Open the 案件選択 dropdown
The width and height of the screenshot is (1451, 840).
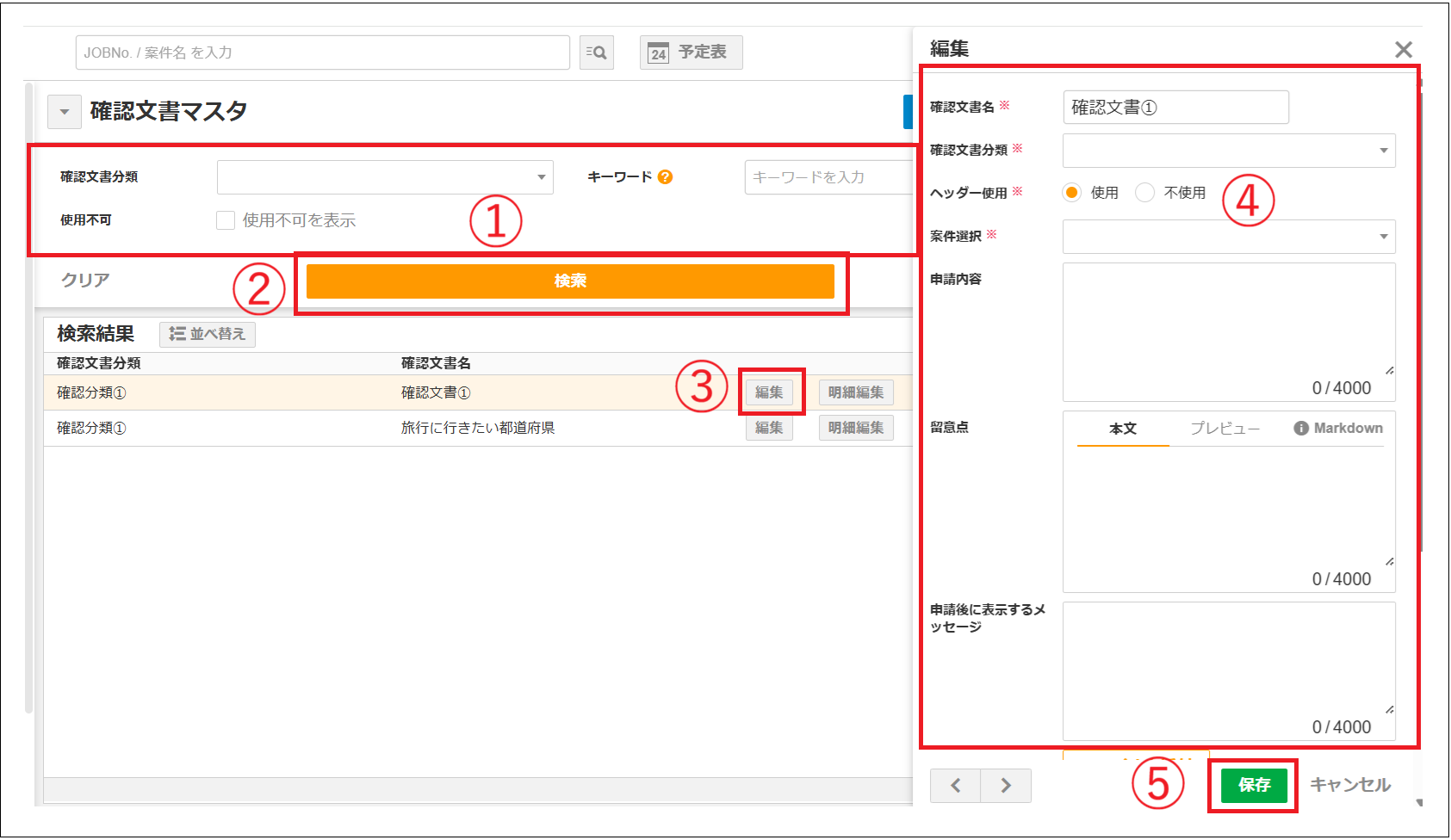[1229, 237]
